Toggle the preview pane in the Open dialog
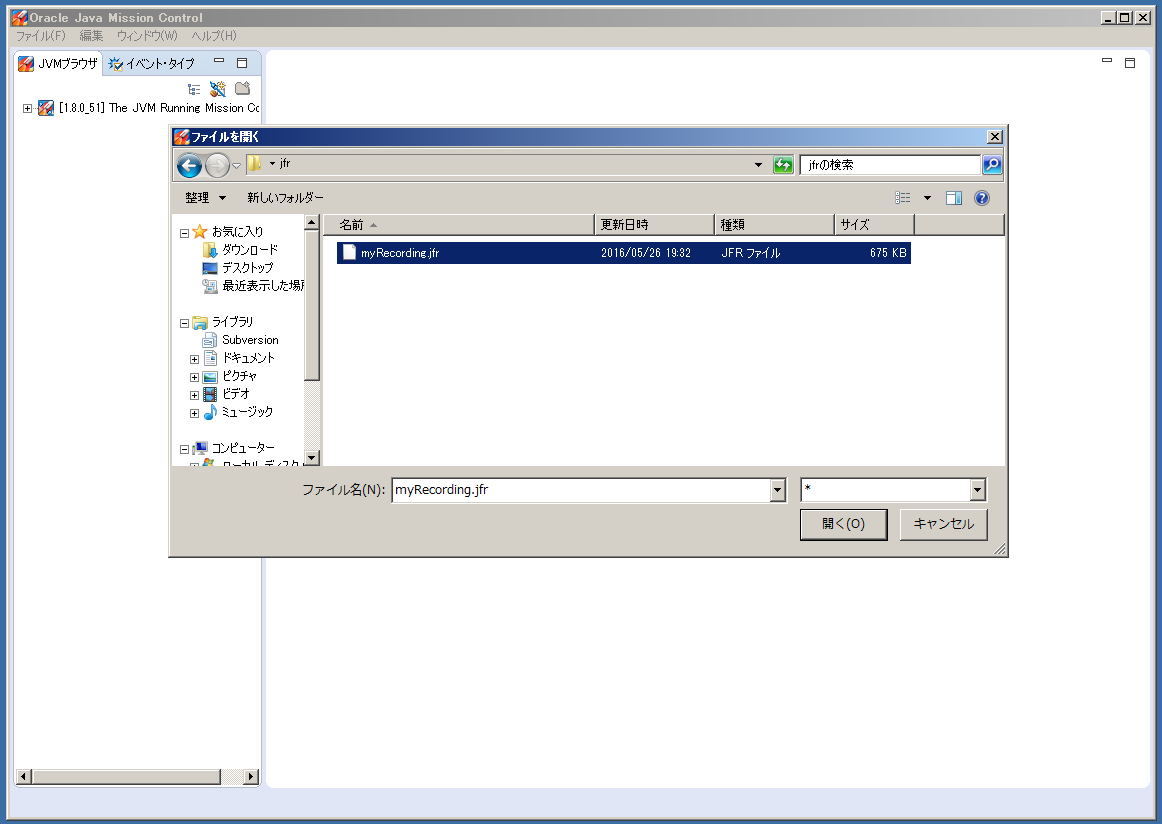1162x824 pixels. point(953,197)
